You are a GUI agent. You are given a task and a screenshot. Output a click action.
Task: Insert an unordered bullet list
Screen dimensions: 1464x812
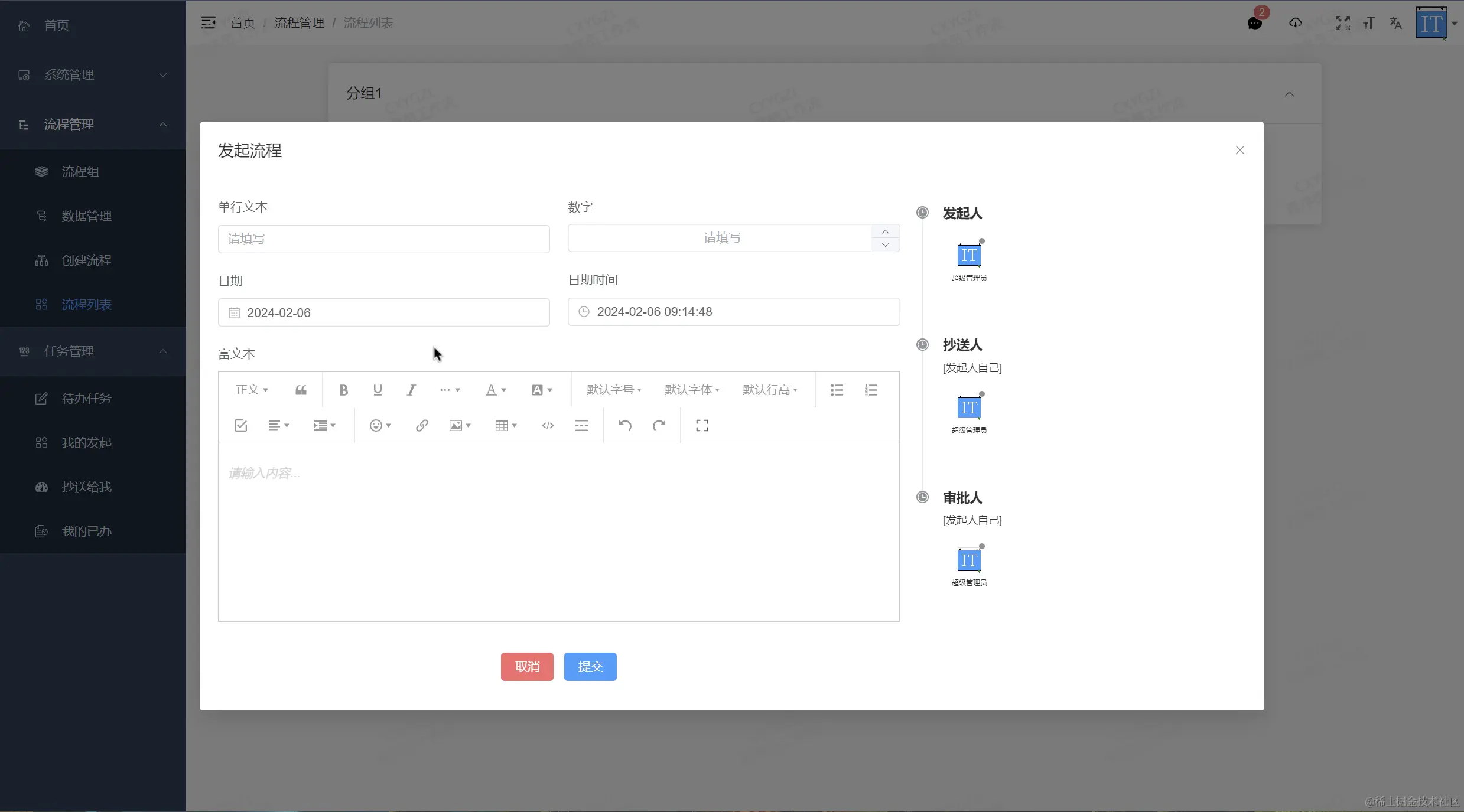(836, 390)
